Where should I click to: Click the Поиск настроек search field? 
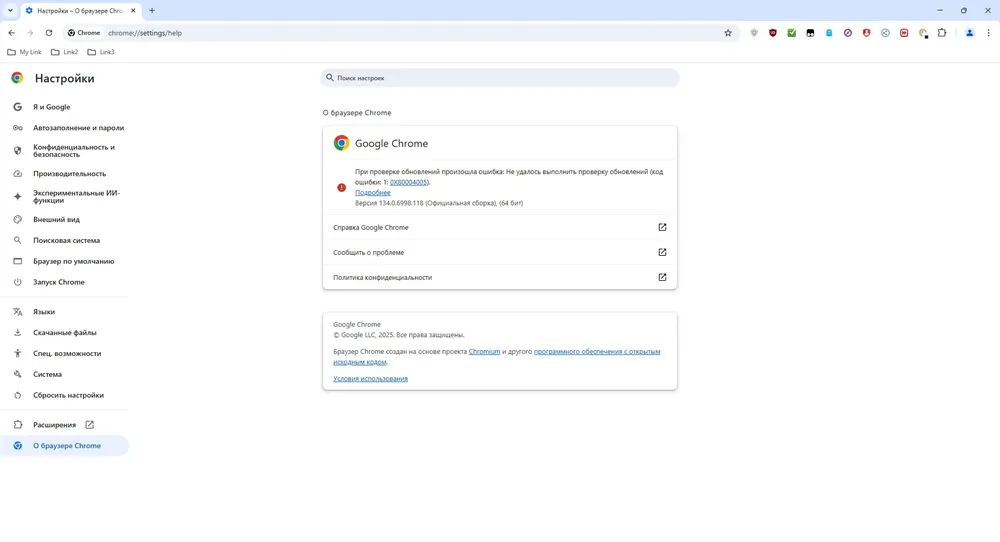[500, 78]
